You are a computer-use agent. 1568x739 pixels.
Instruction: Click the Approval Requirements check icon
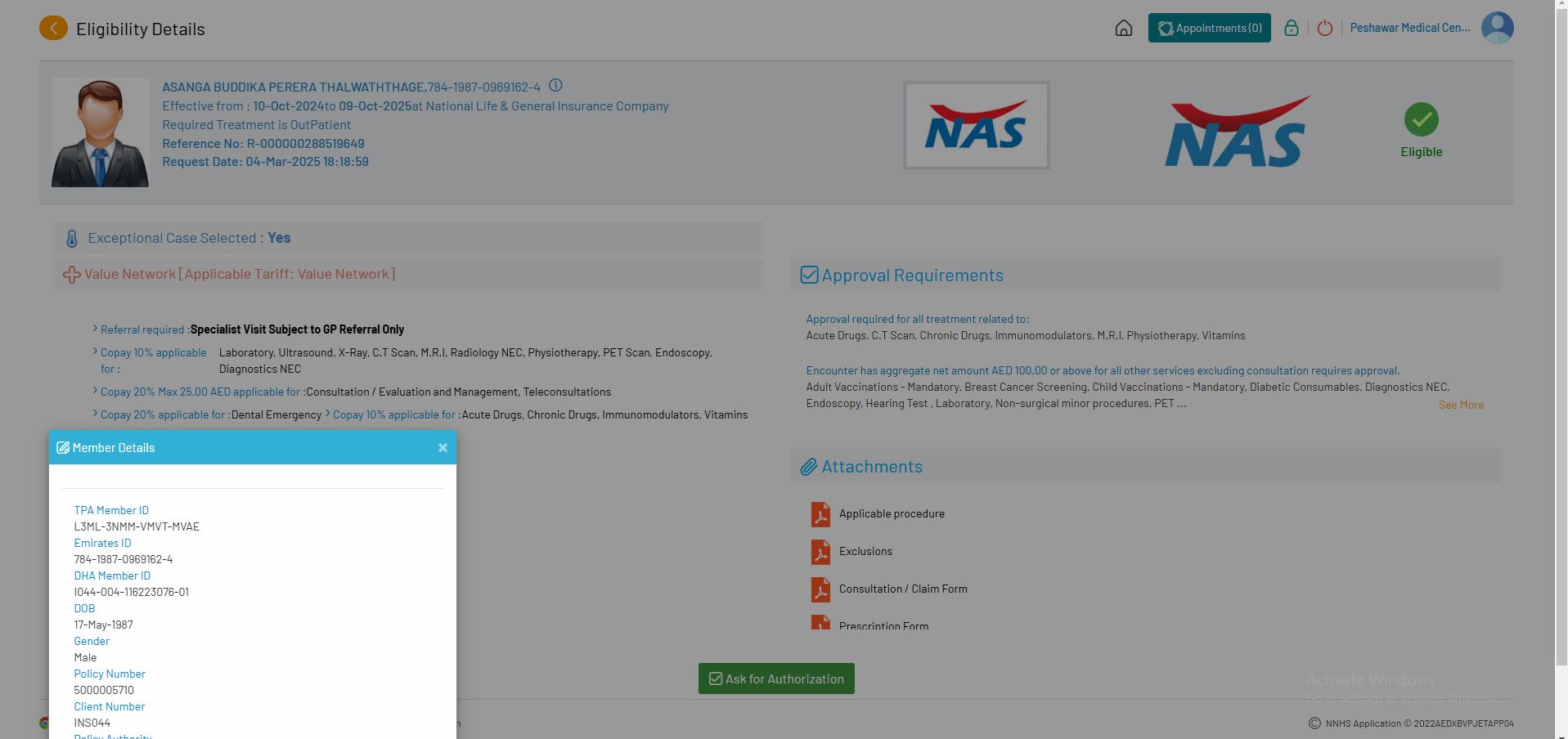[809, 275]
